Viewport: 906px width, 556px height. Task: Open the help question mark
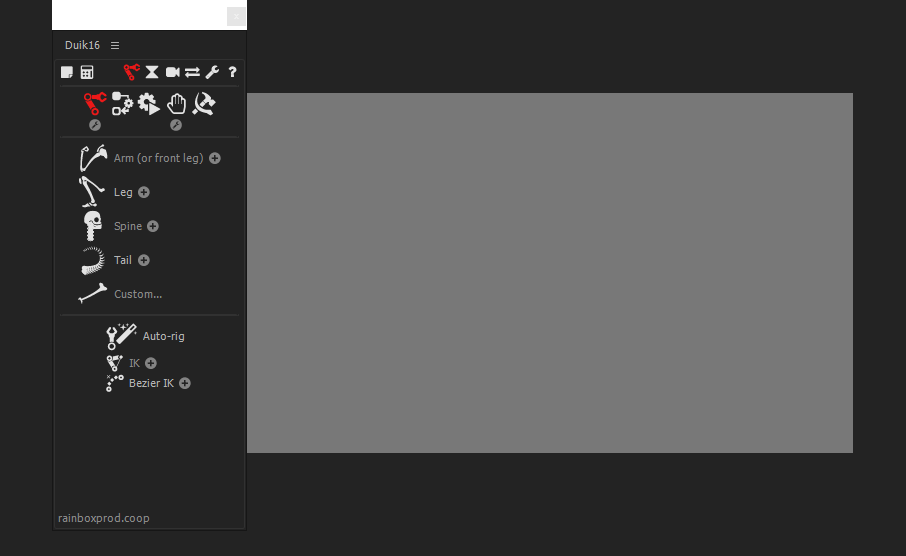point(232,72)
